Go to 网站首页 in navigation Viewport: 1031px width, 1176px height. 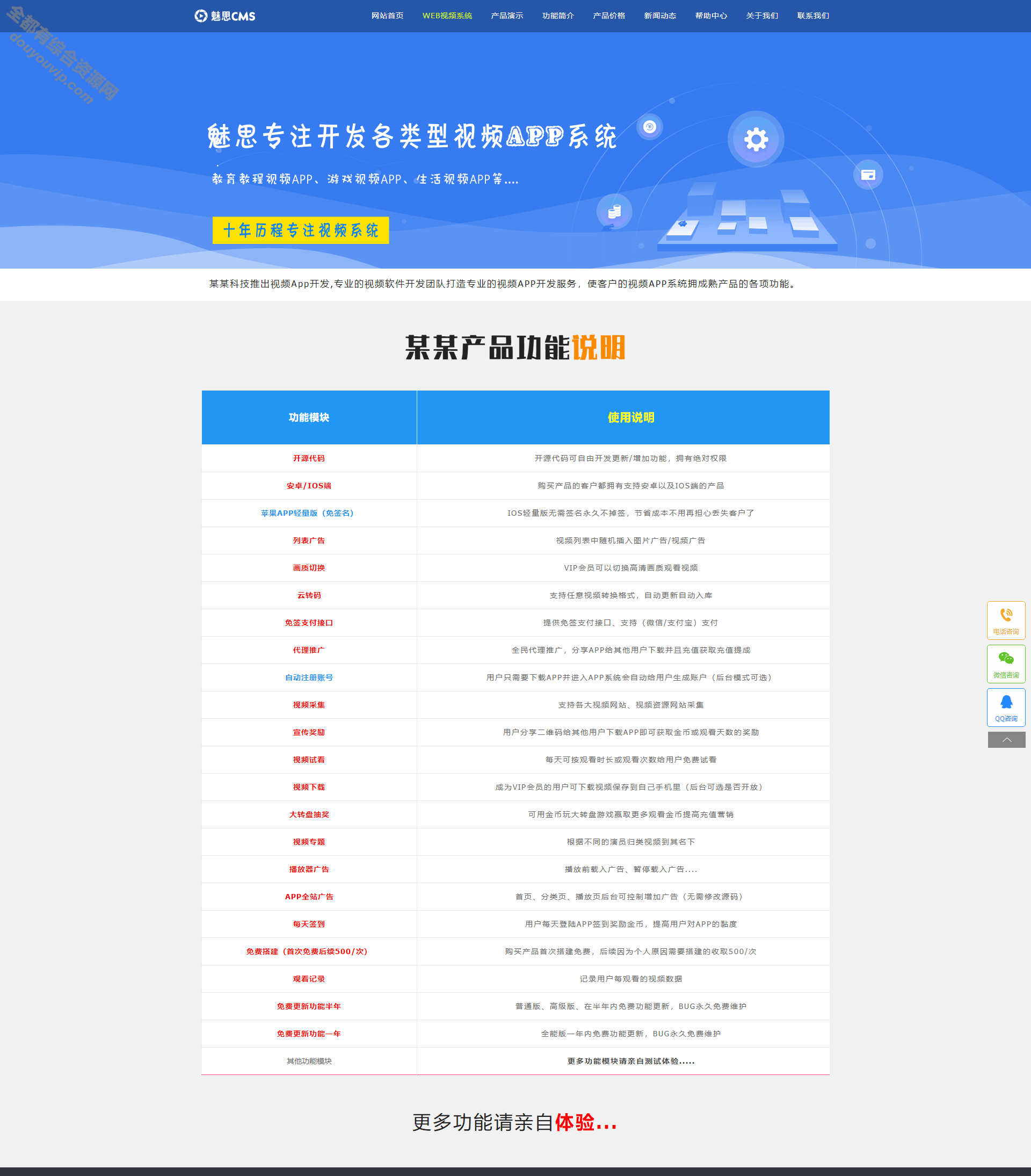[x=387, y=16]
